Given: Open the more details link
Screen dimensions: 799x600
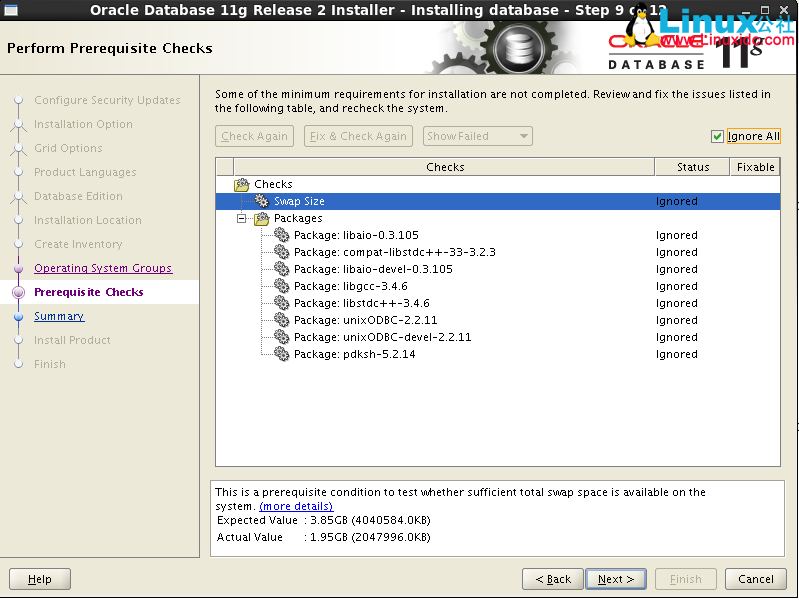Looking at the screenshot, I should 296,506.
